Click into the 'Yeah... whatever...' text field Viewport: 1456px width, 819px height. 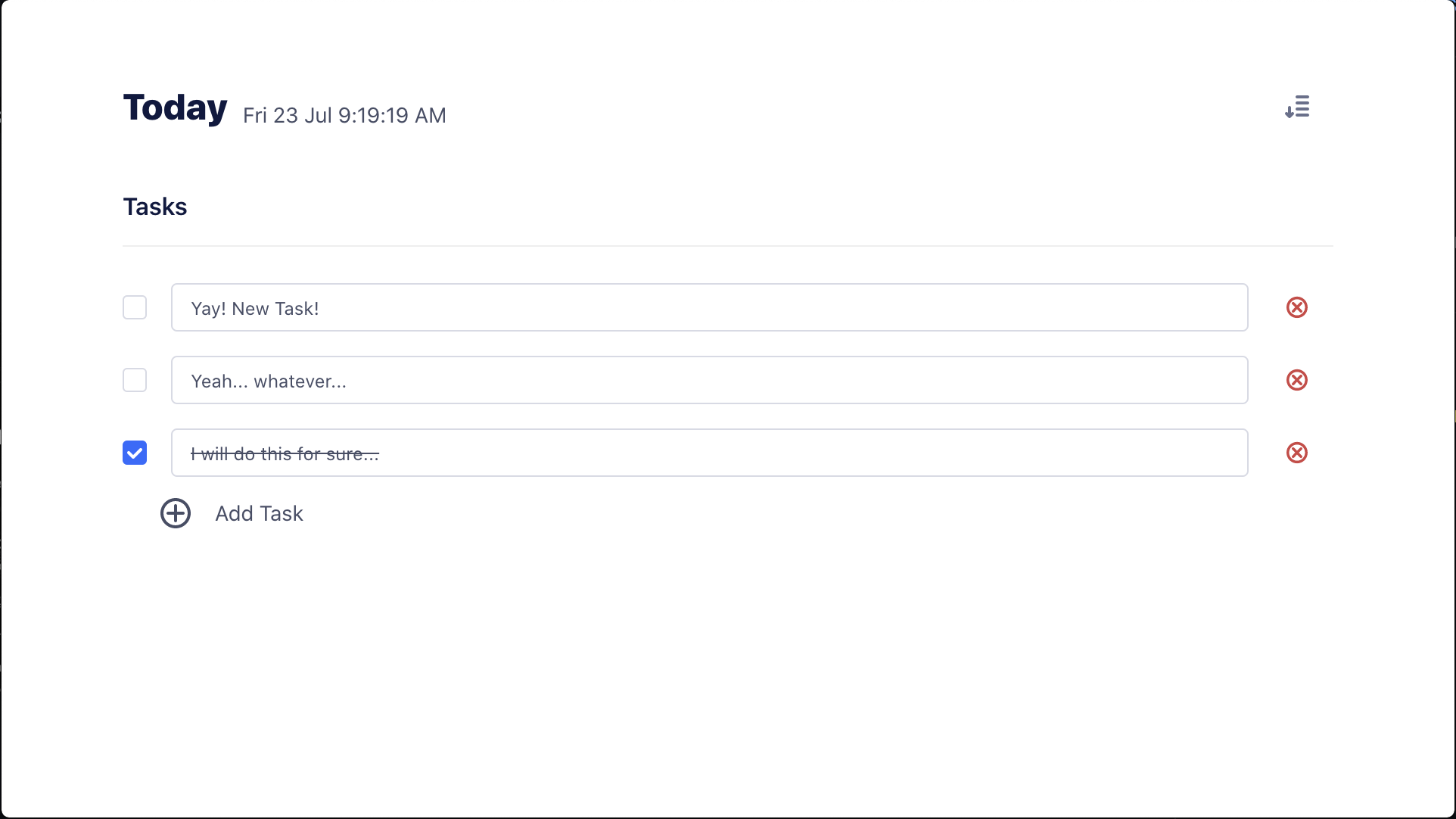[x=709, y=380]
